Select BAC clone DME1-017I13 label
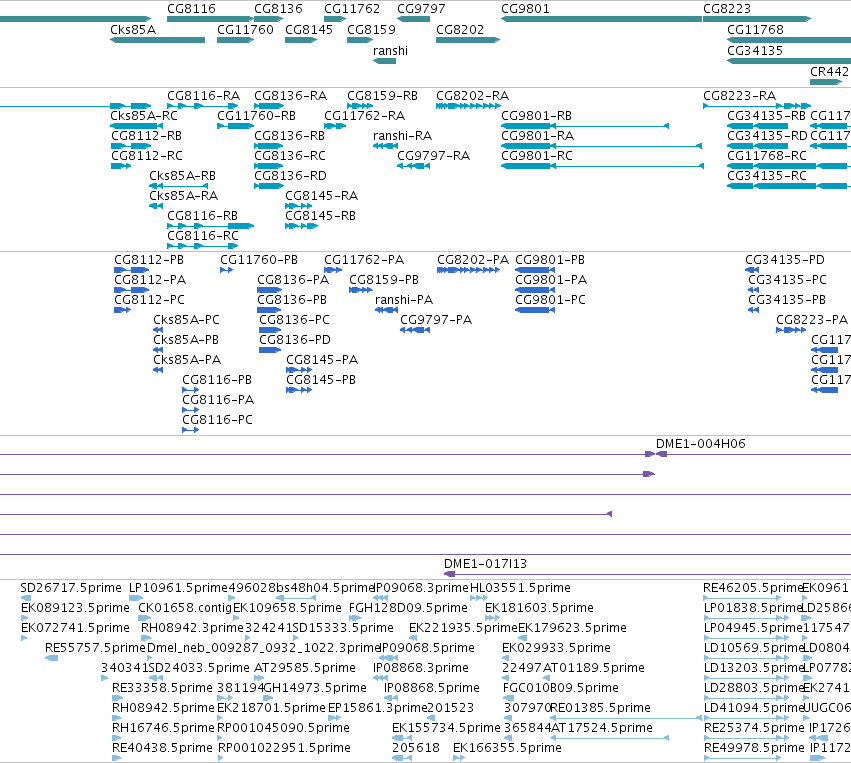Screen dimensions: 851x763 [485, 564]
